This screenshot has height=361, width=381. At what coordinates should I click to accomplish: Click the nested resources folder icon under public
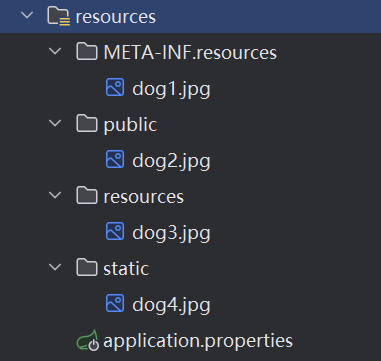[87, 195]
